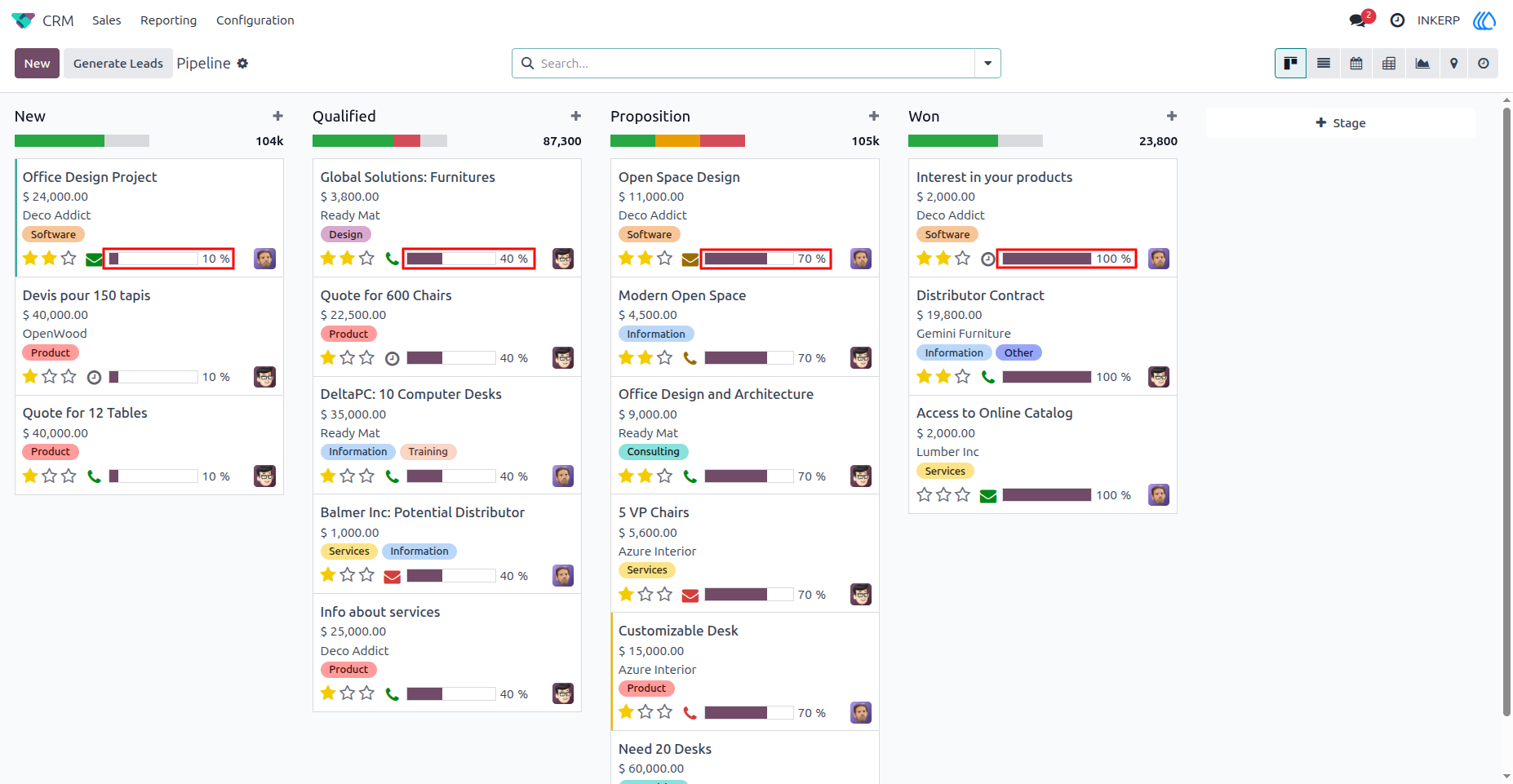
Task: Open the Reporting menu
Action: pos(168,20)
